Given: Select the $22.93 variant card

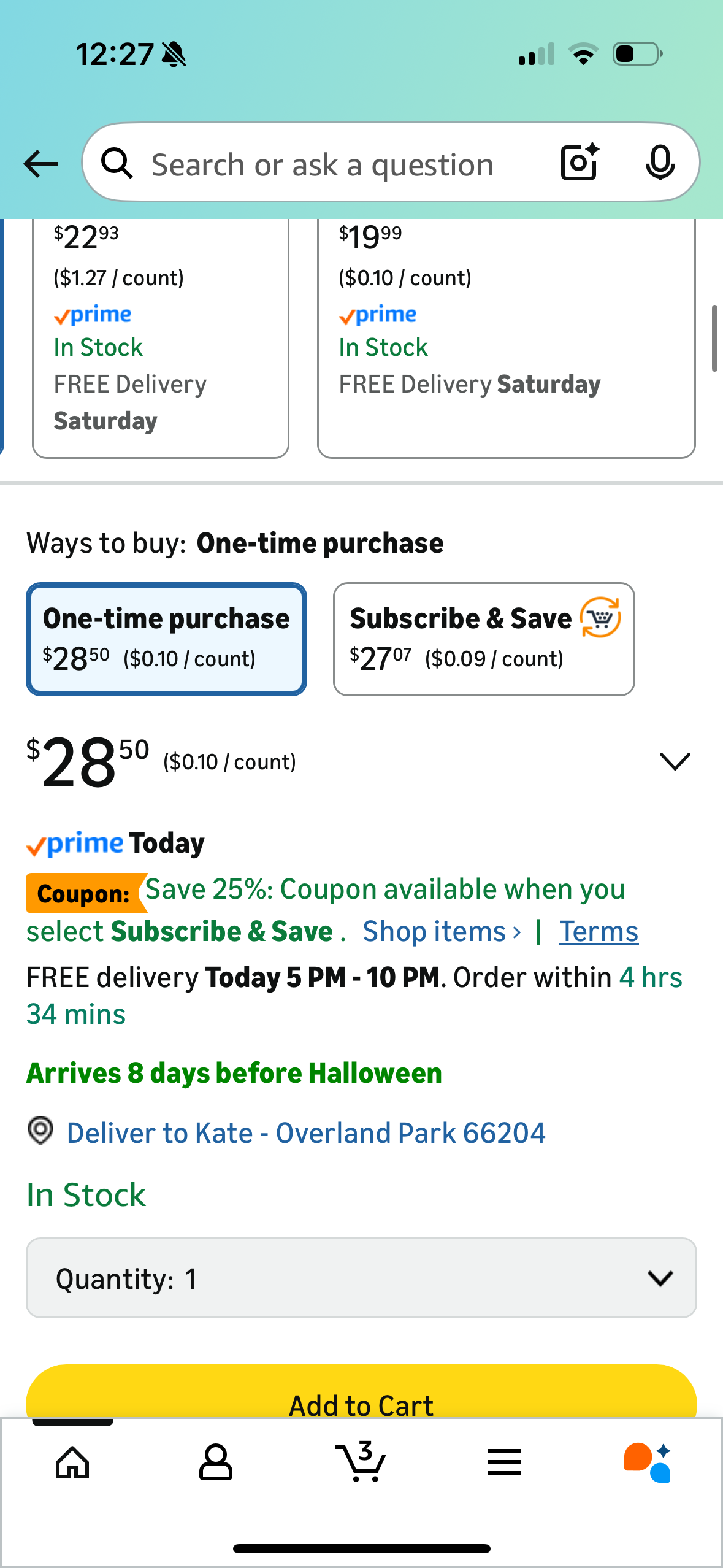Looking at the screenshot, I should coord(161,337).
